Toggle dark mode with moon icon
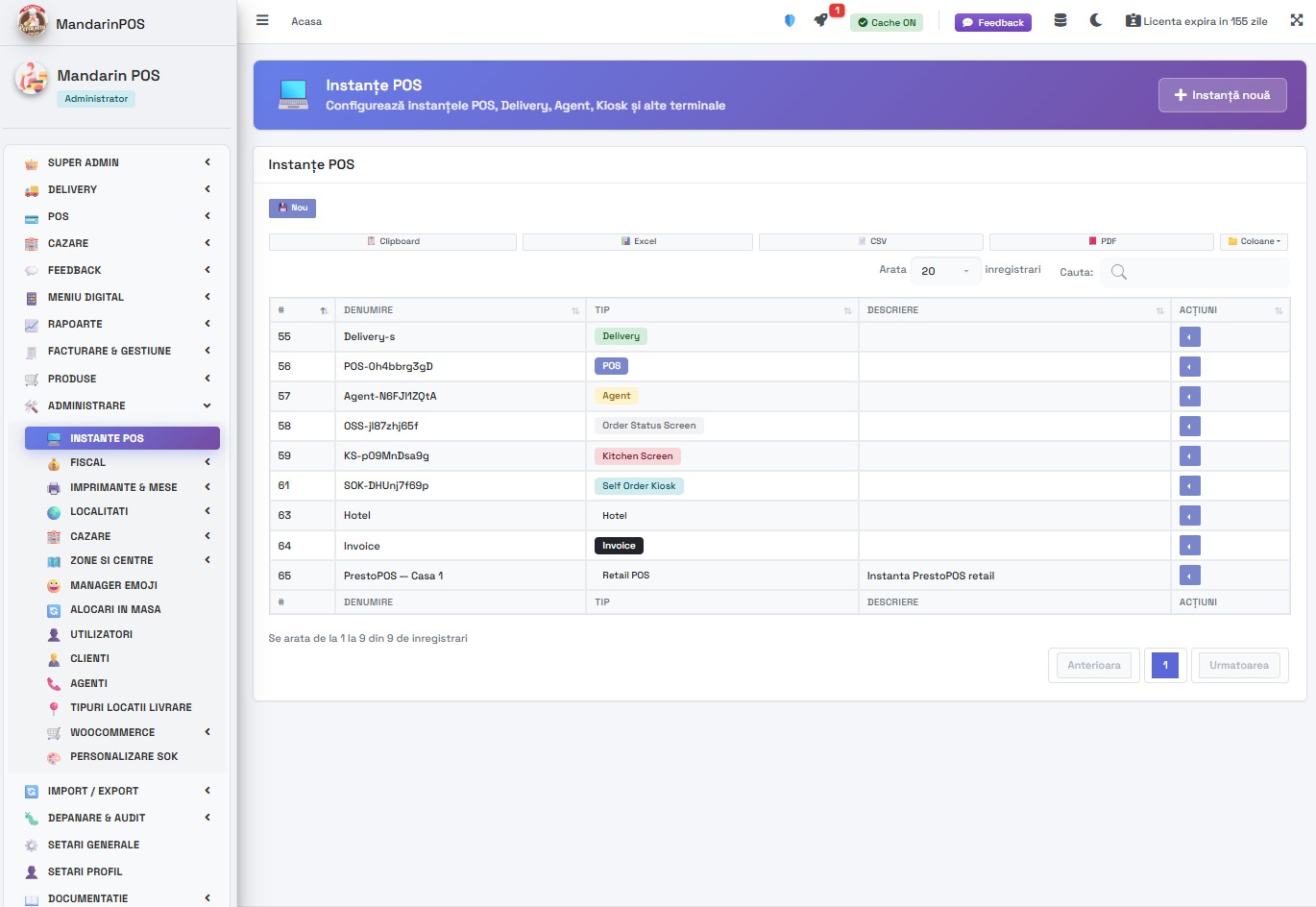 1096,20
